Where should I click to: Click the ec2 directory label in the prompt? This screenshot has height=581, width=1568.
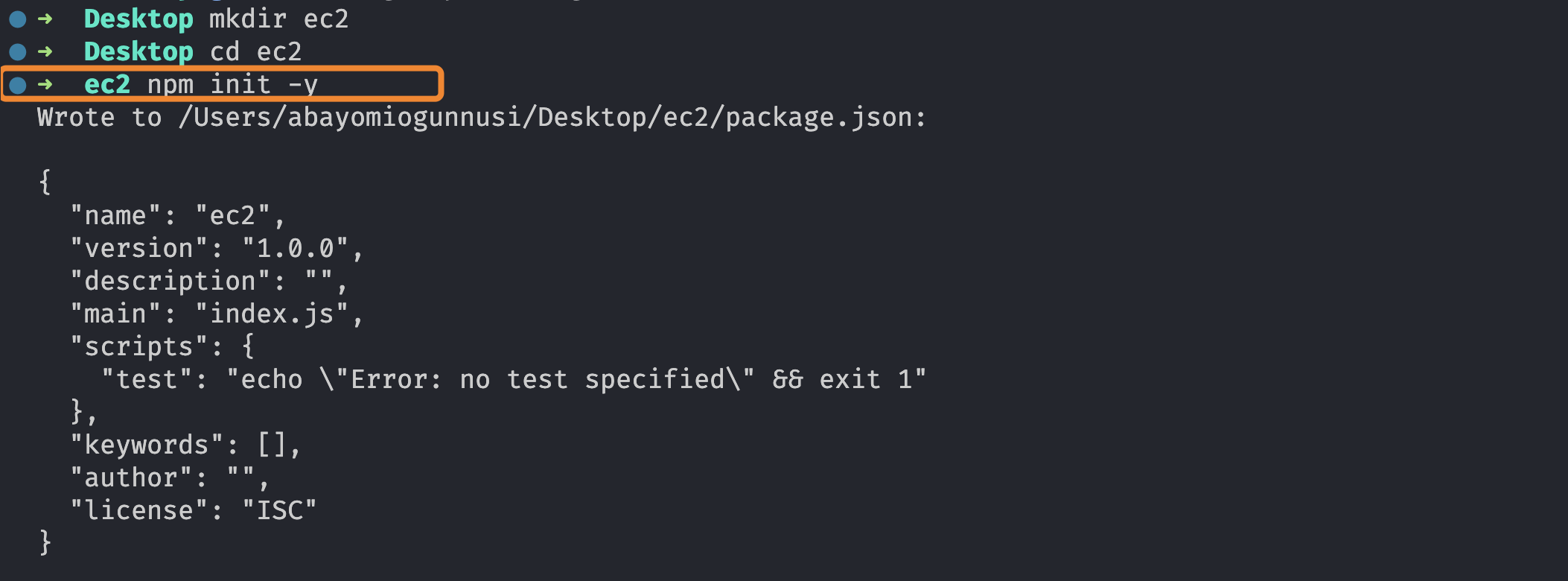(107, 85)
